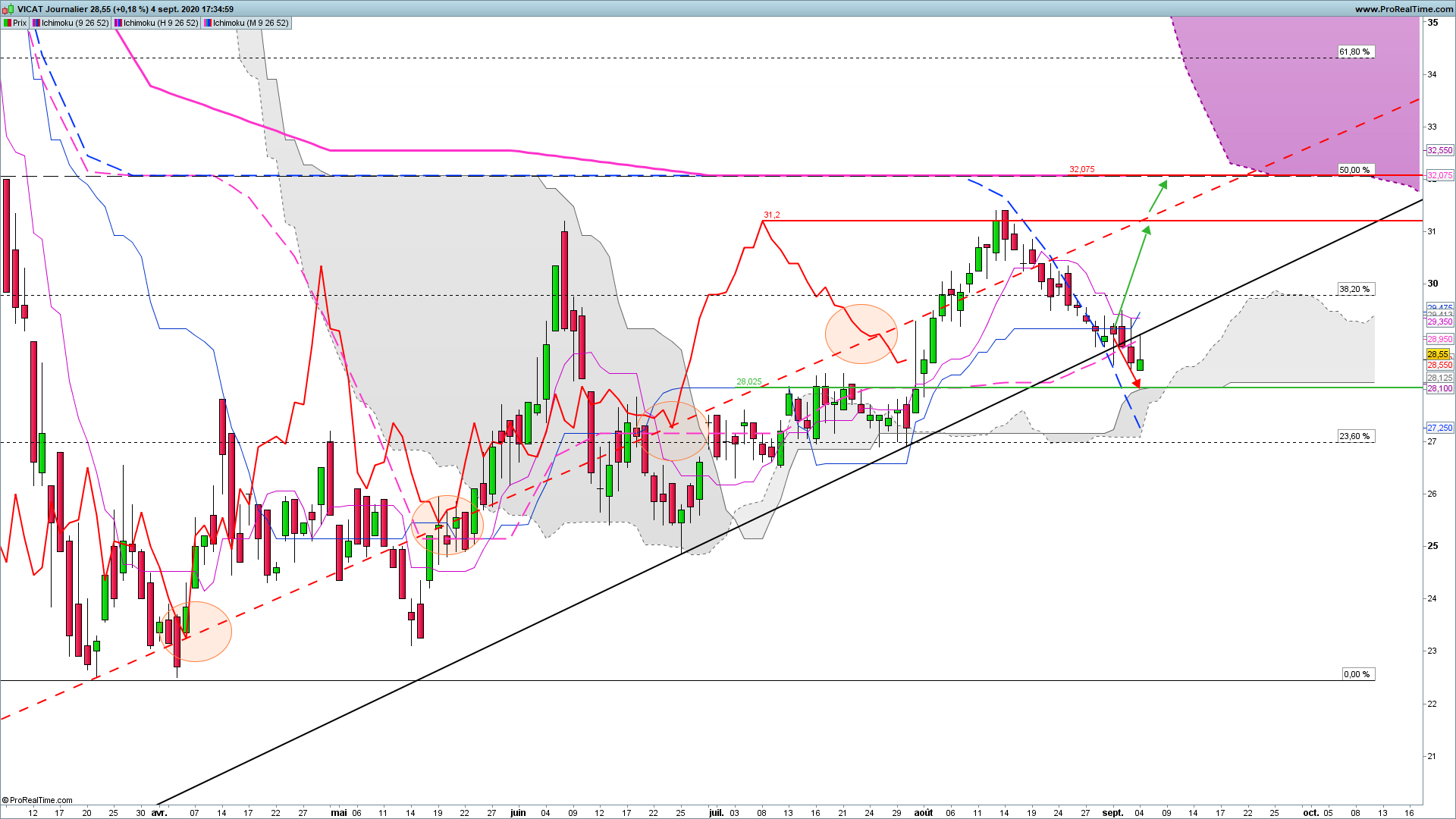Select the 27,250 blue price axis tag

point(1440,428)
